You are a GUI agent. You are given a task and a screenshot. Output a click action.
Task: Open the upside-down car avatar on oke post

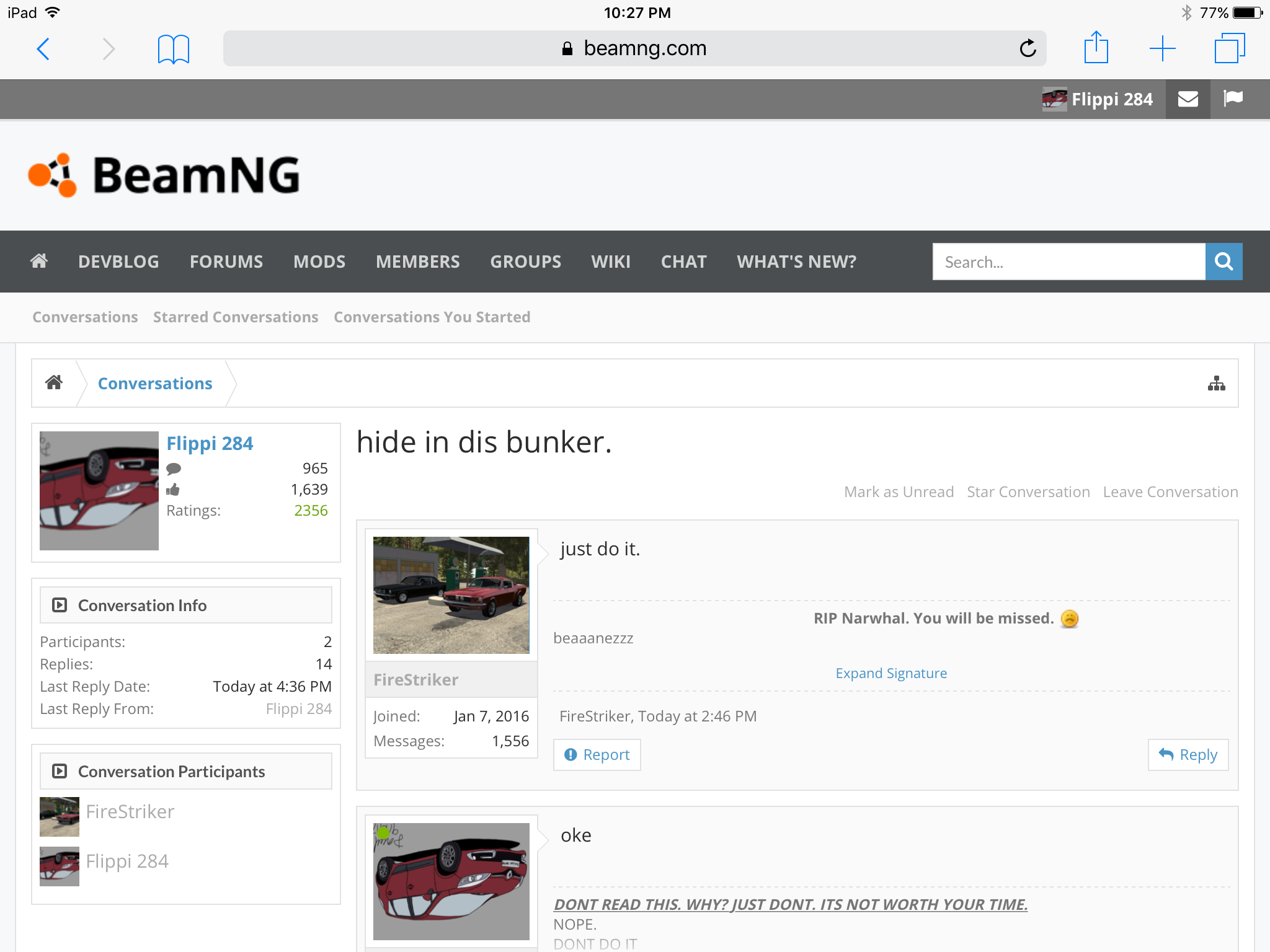451,881
